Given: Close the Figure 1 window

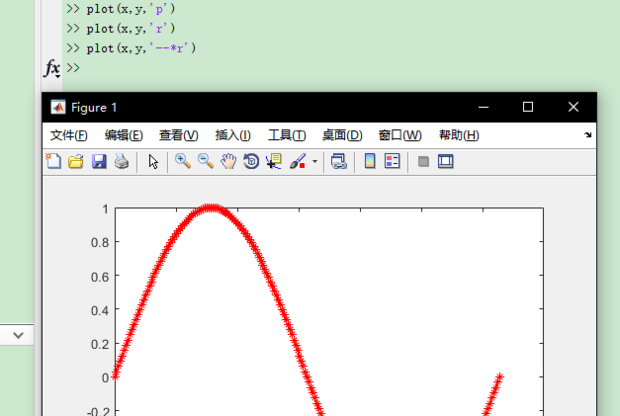Looking at the screenshot, I should [573, 107].
